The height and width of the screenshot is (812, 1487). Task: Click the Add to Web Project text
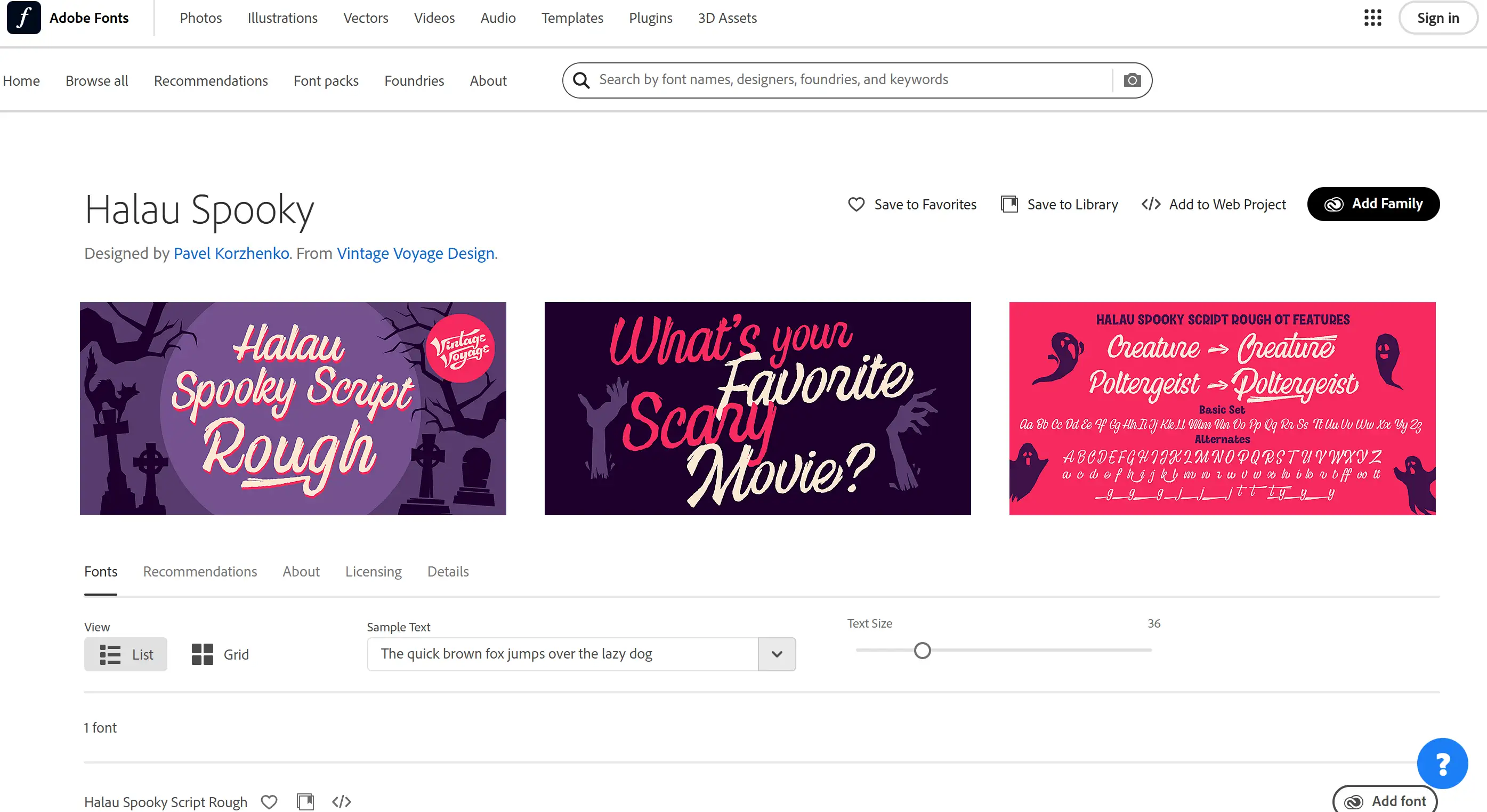click(x=1228, y=204)
